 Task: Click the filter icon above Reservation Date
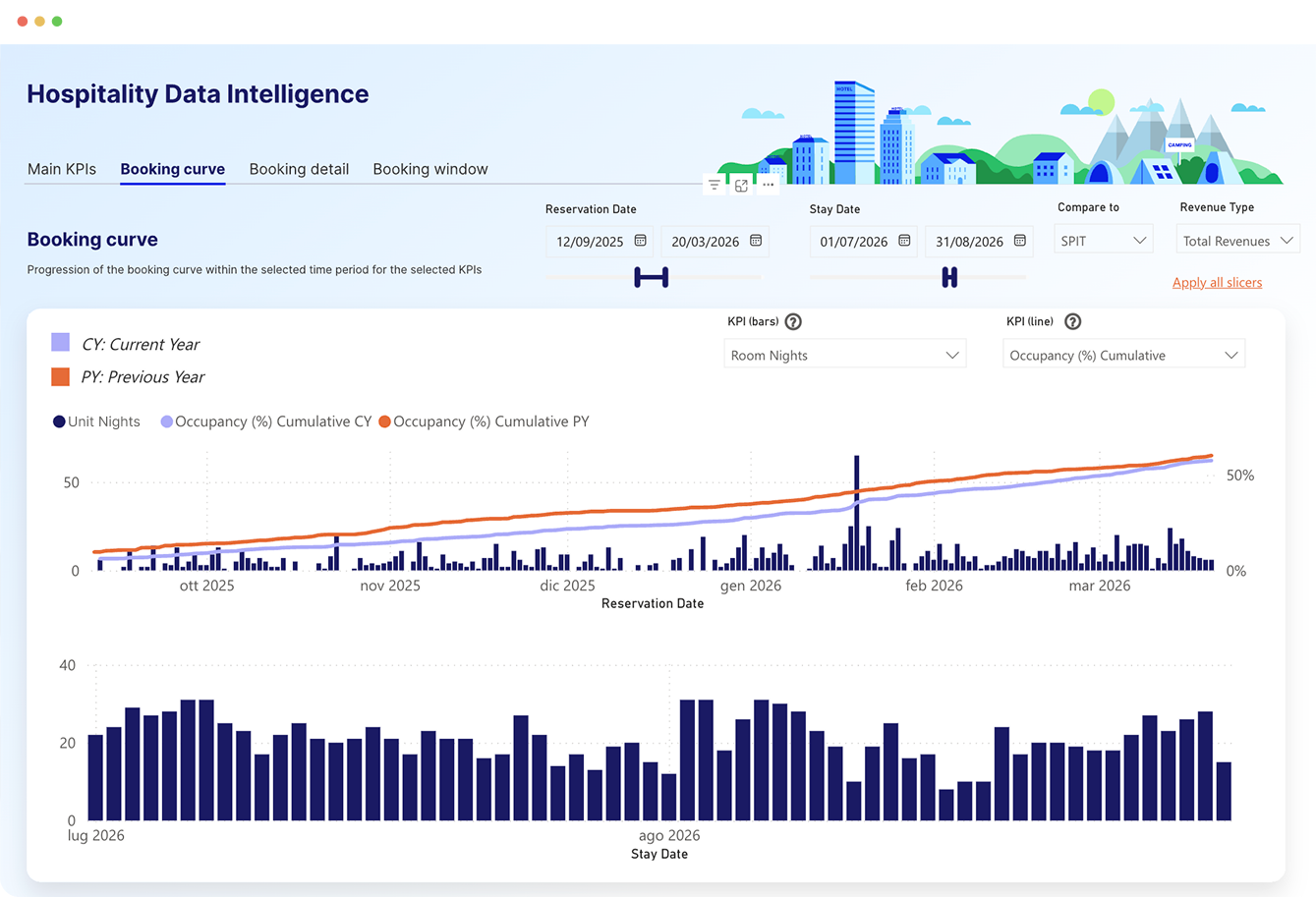click(x=715, y=185)
